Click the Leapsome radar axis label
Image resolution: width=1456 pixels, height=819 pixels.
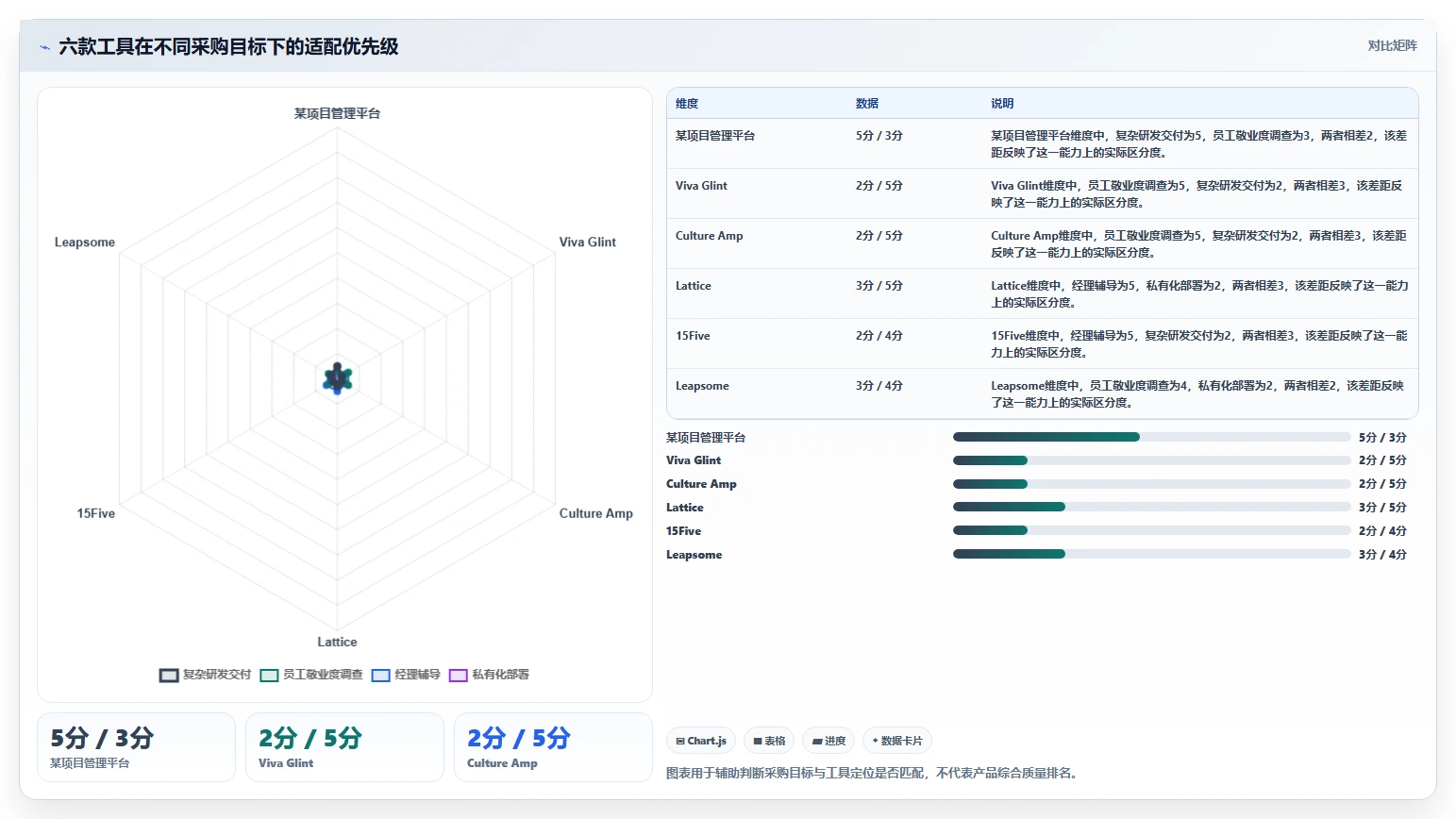85,242
